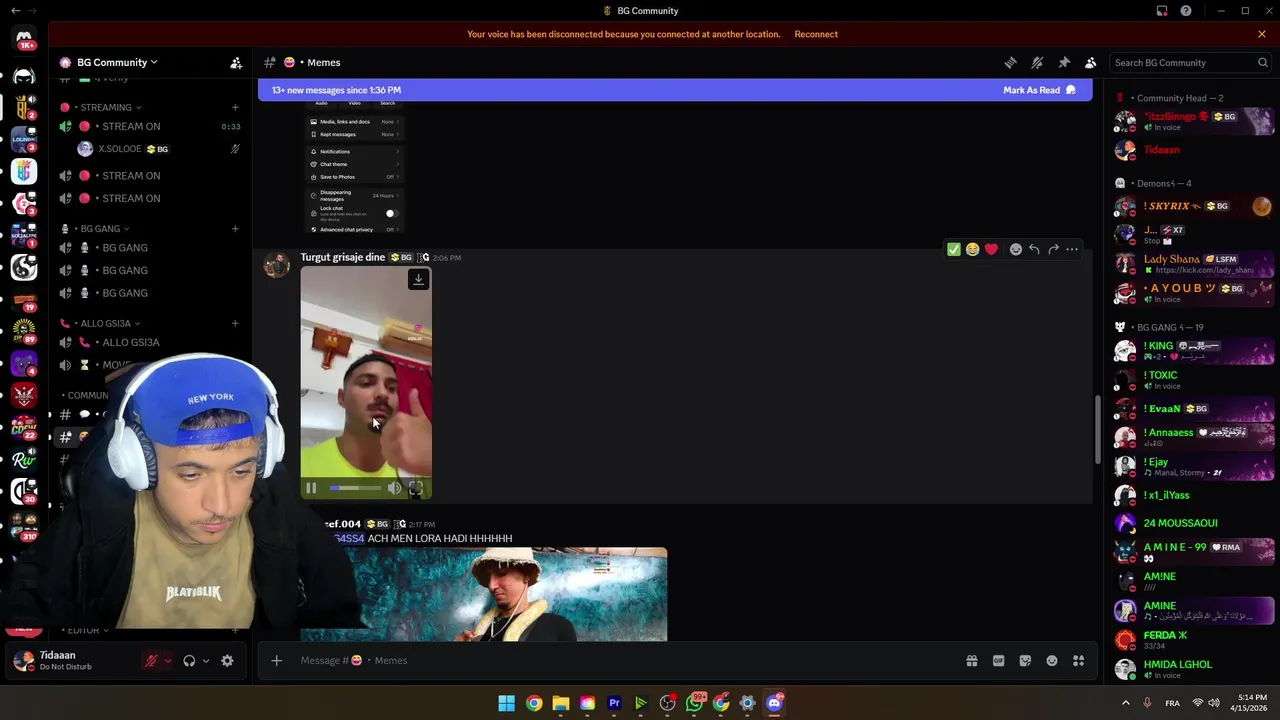The image size is (1280, 720).
Task: Pause the playing video
Action: (311, 488)
